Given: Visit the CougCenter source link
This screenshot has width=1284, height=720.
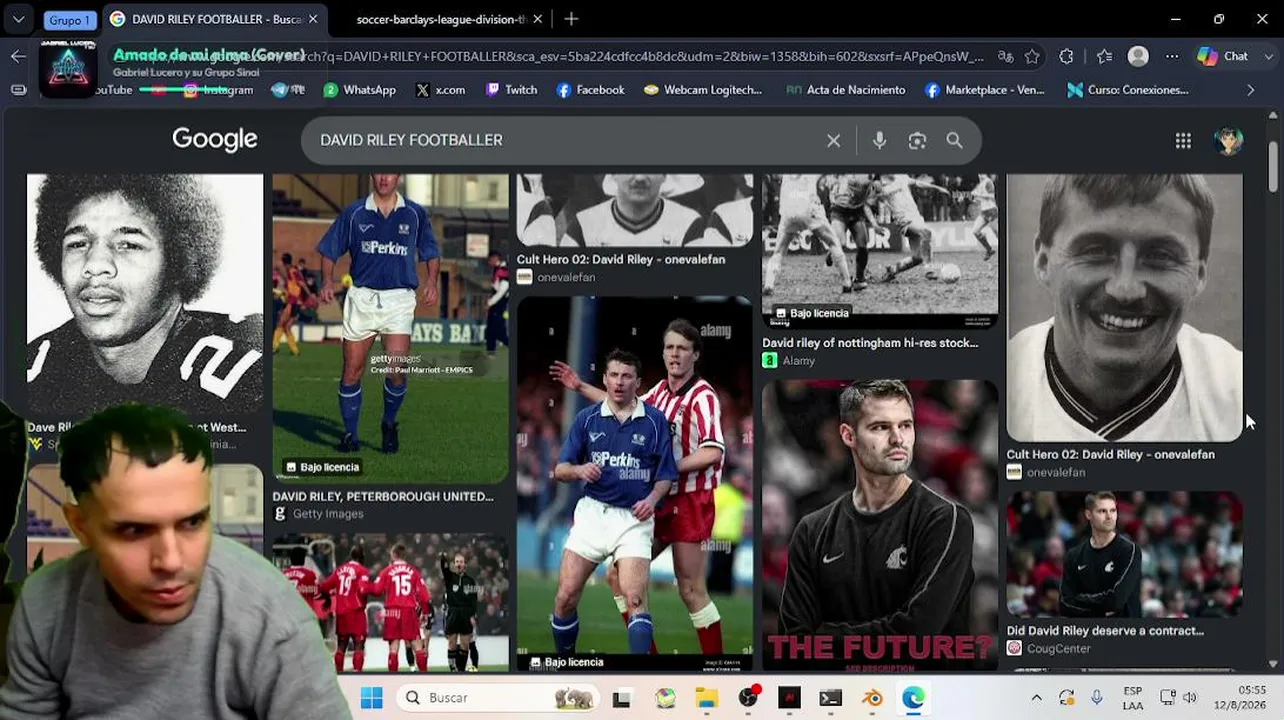Looking at the screenshot, I should pyautogui.click(x=1049, y=649).
